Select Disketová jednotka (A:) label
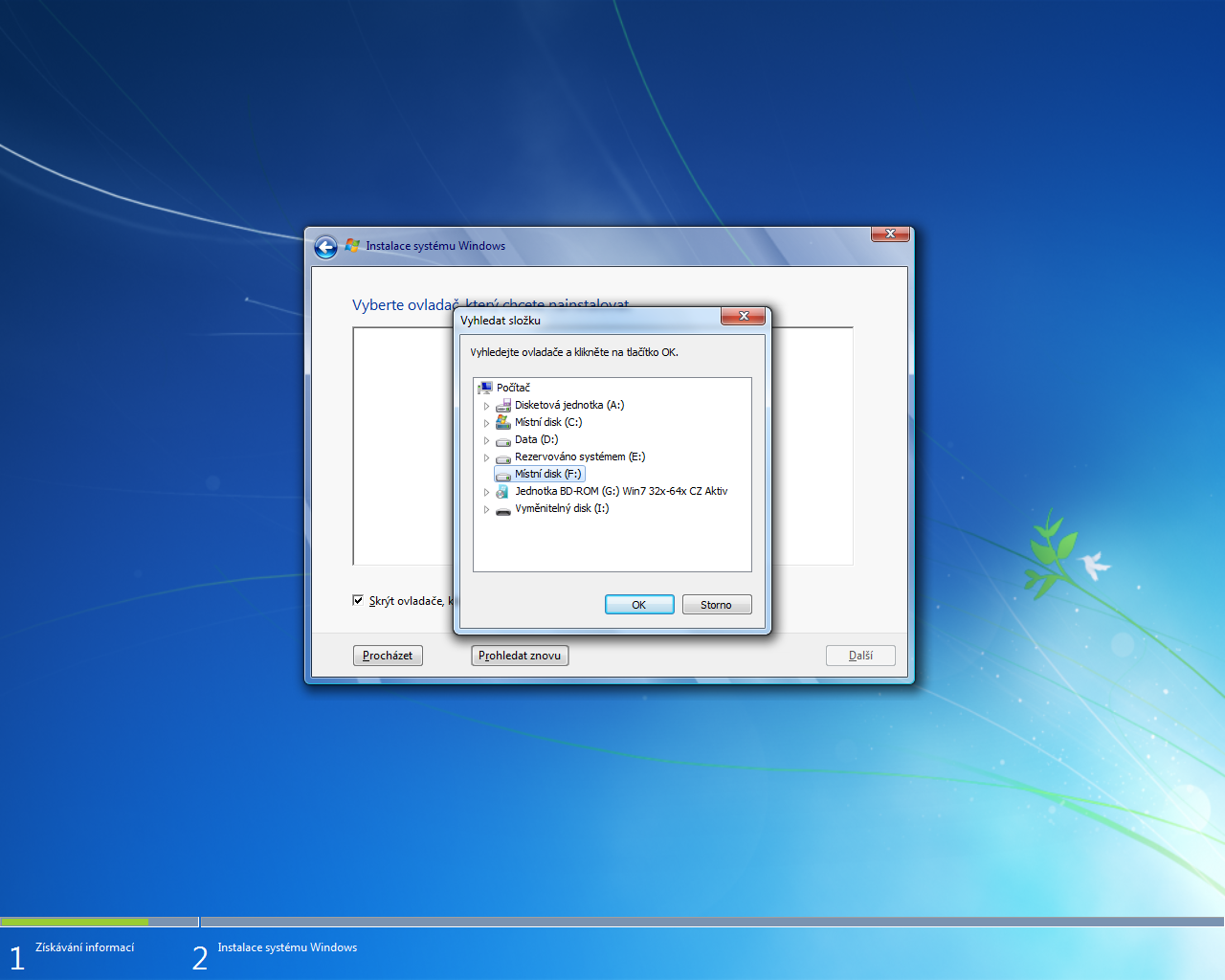 pos(569,405)
